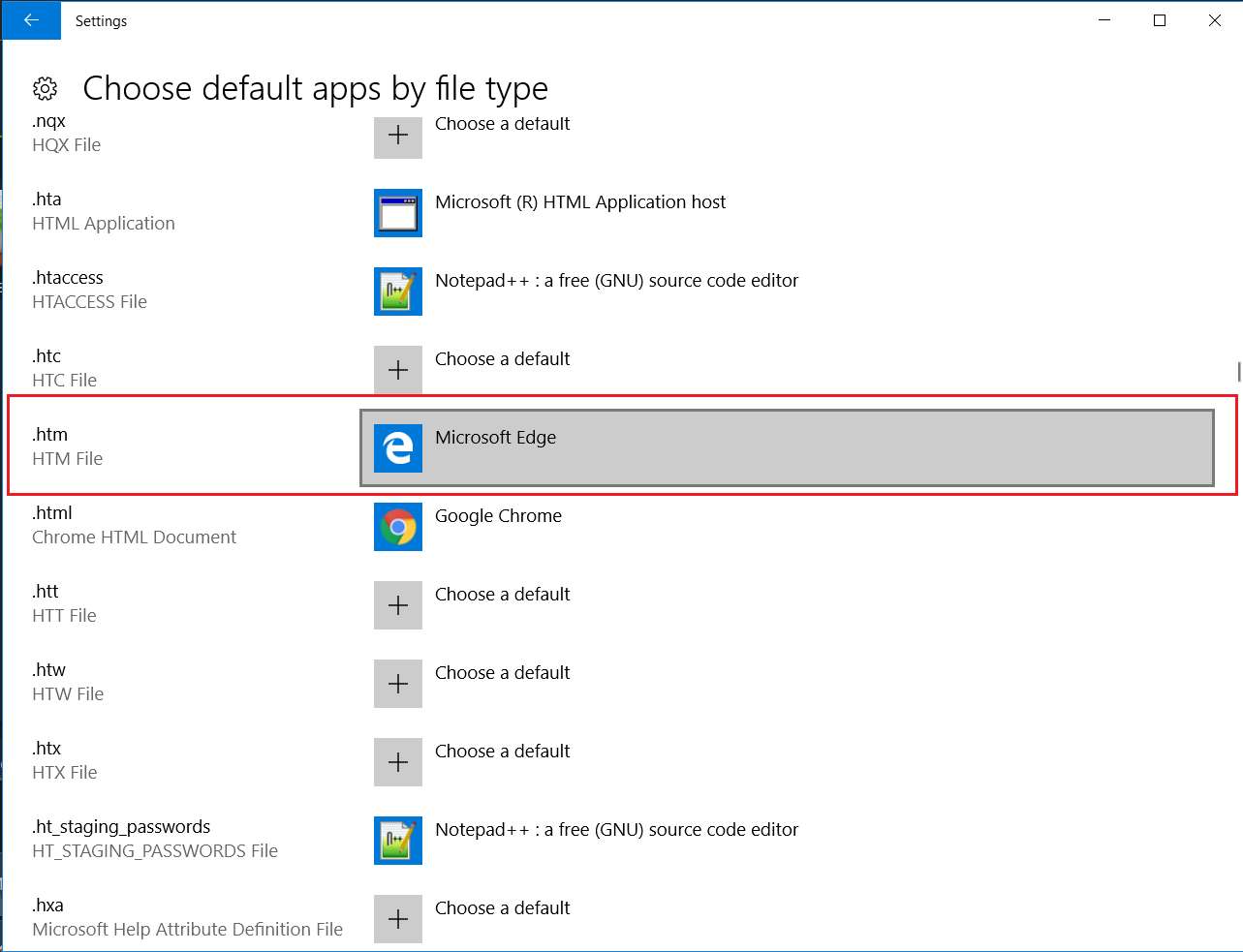Change Notepad++ default label for .ht_staging_passwords

(x=617, y=829)
